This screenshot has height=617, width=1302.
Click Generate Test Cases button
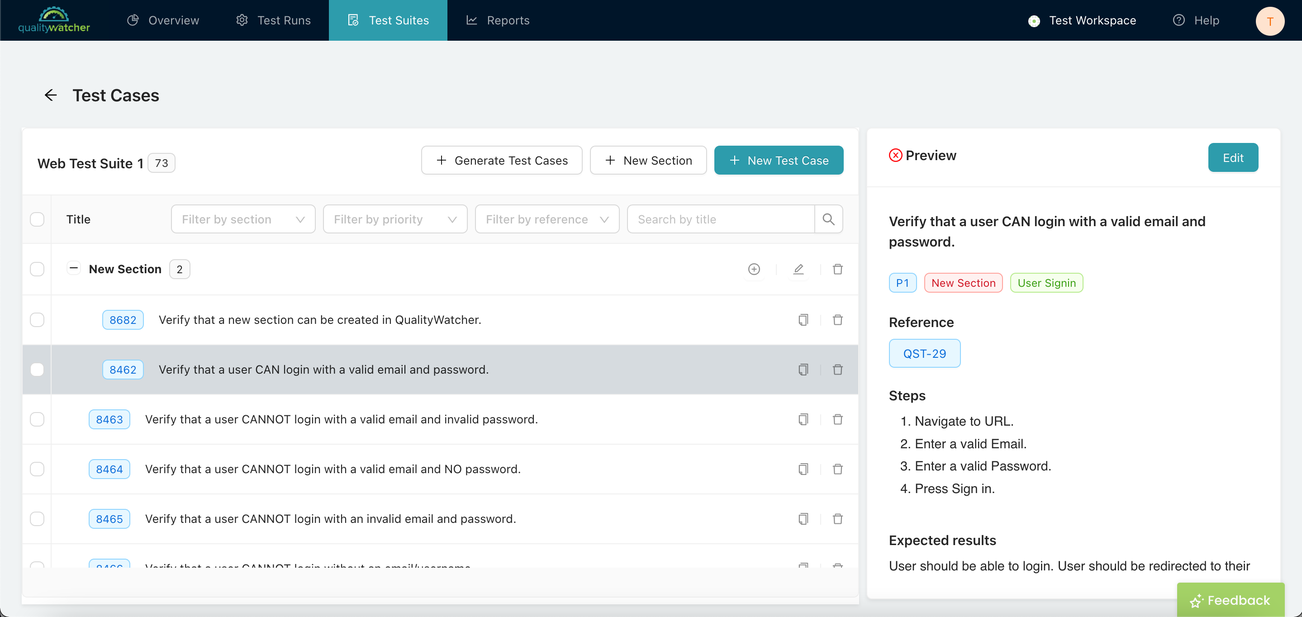click(x=502, y=160)
